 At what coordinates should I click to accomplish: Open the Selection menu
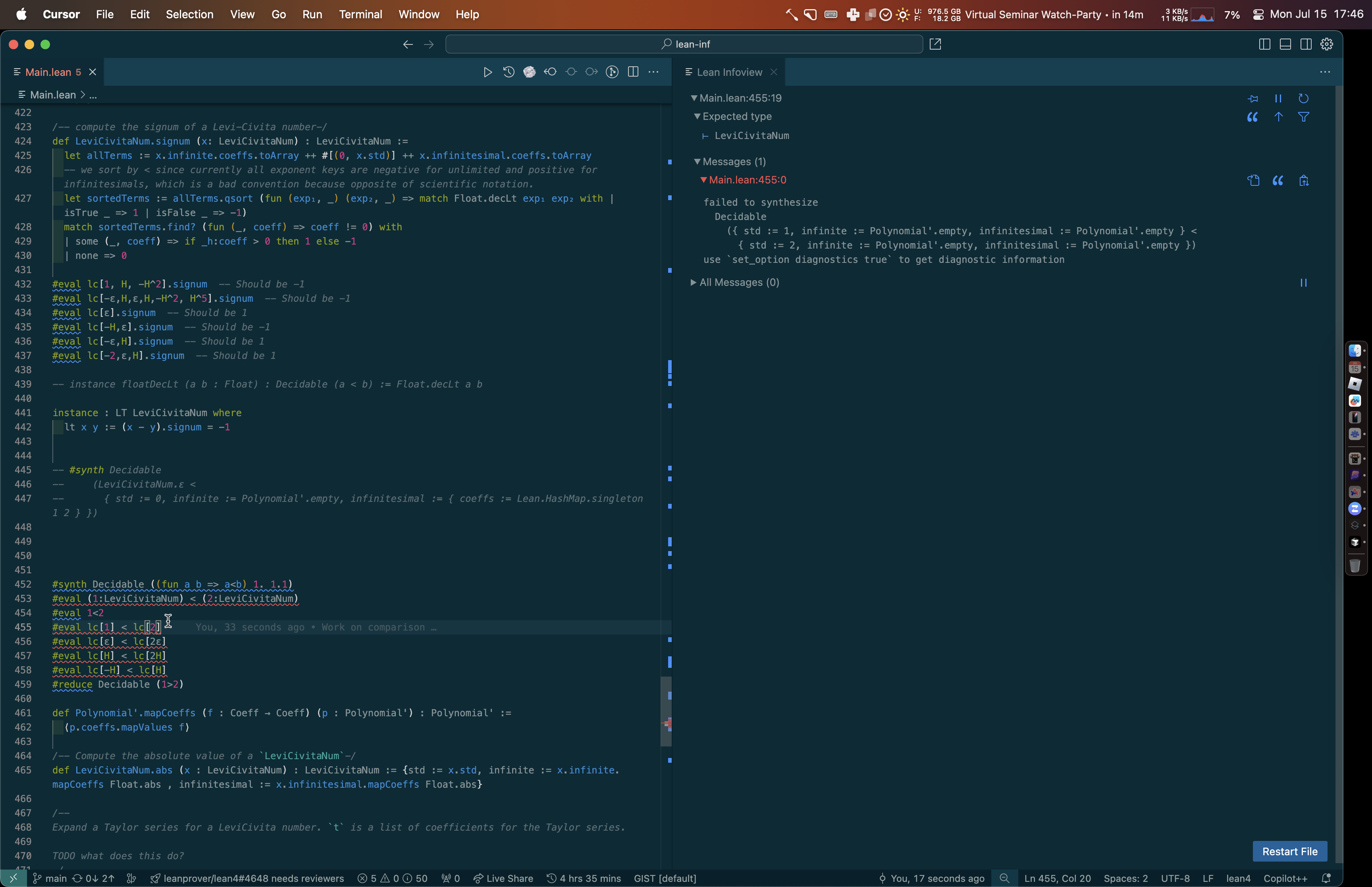pos(189,14)
